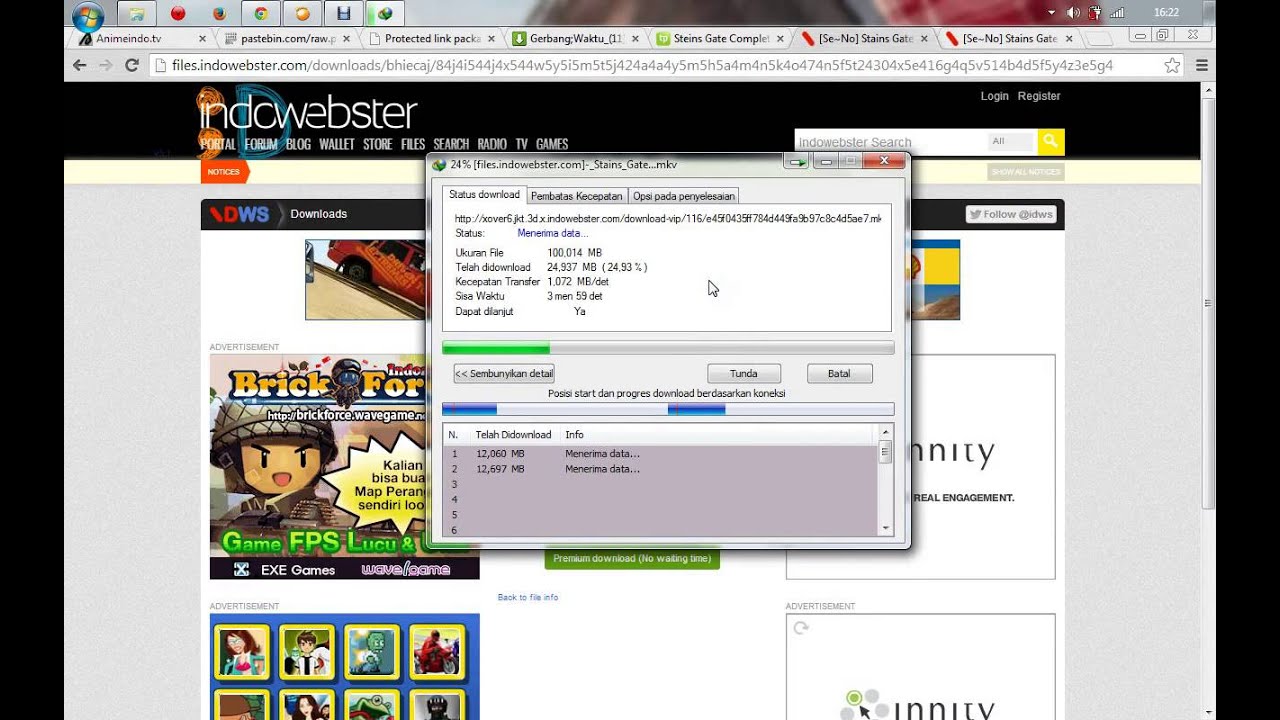
Task: Click the Chrome address bar URL
Action: pos(642,65)
